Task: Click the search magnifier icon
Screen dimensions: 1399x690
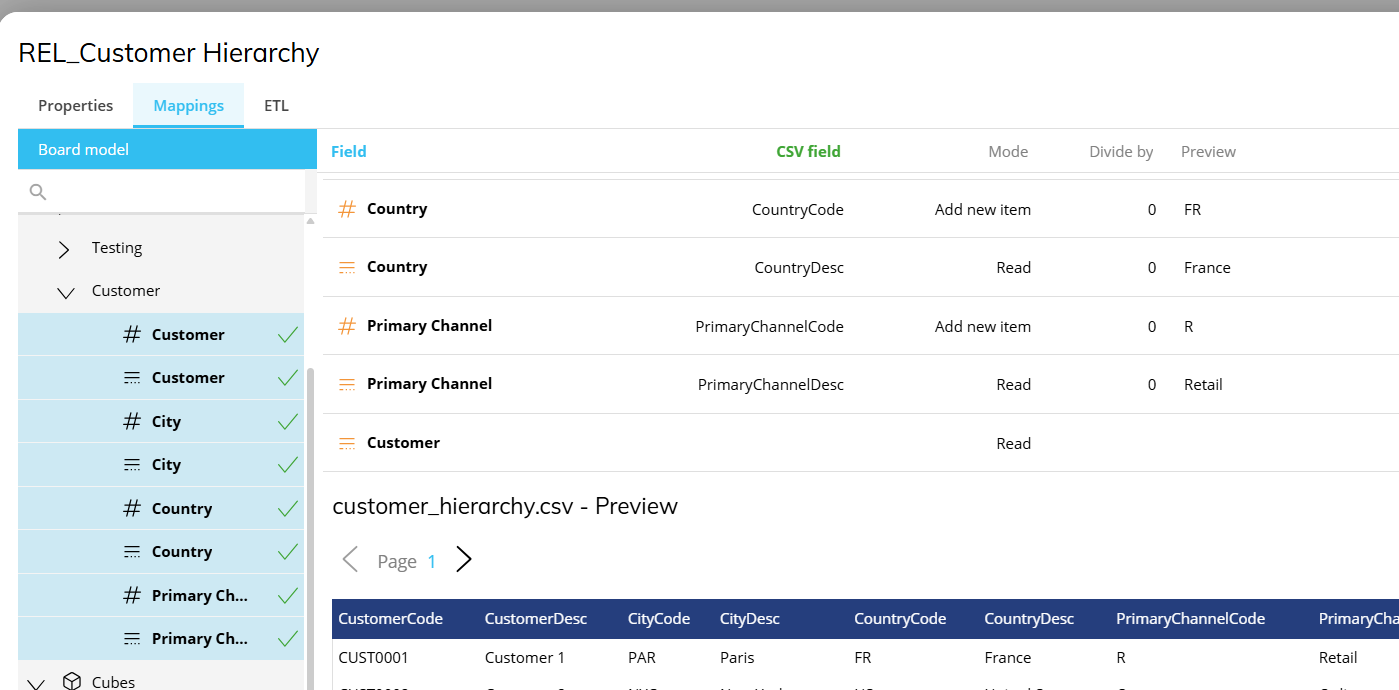Action: coord(38,191)
